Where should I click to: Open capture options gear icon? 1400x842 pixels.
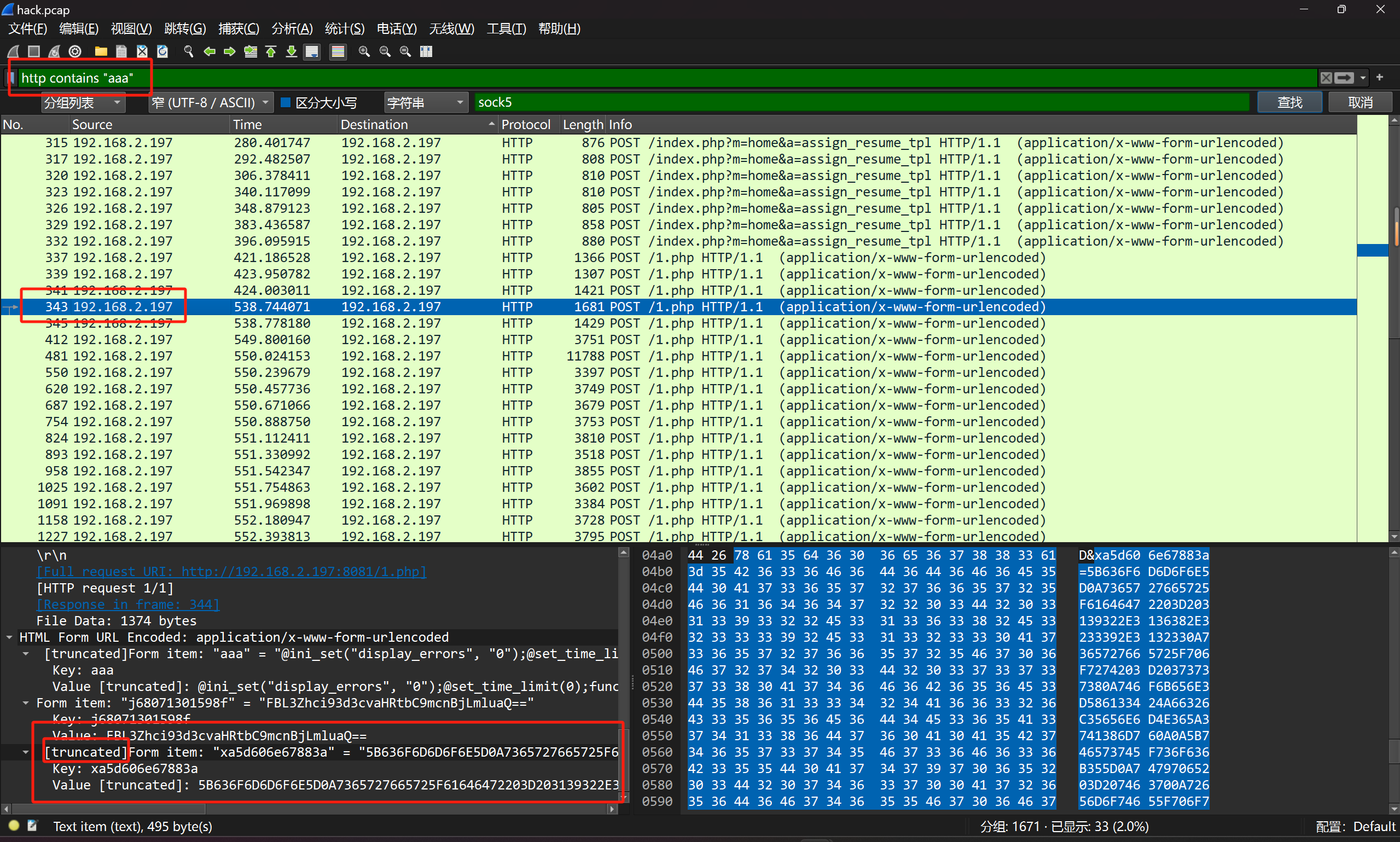pyautogui.click(x=75, y=51)
